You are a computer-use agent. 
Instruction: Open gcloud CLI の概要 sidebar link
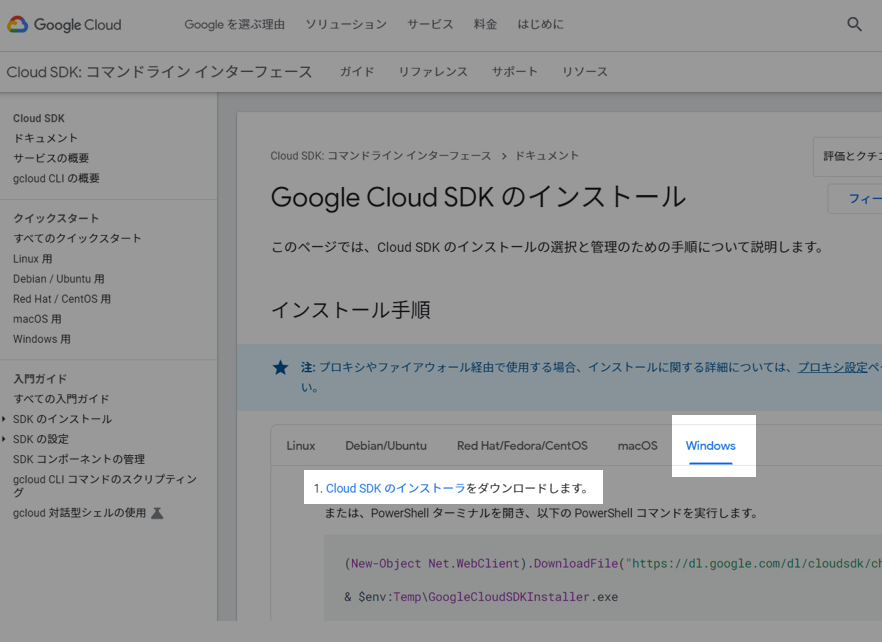(56, 178)
